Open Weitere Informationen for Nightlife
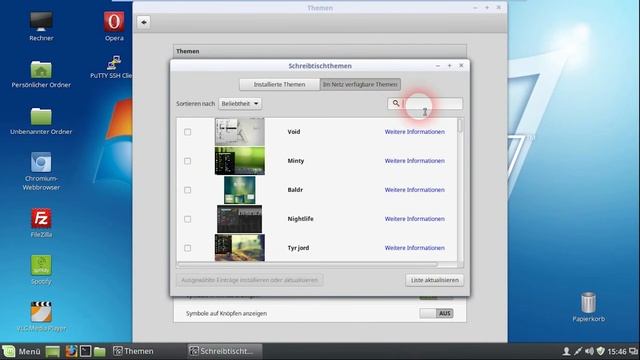Image resolution: width=640 pixels, height=360 pixels. click(x=414, y=219)
